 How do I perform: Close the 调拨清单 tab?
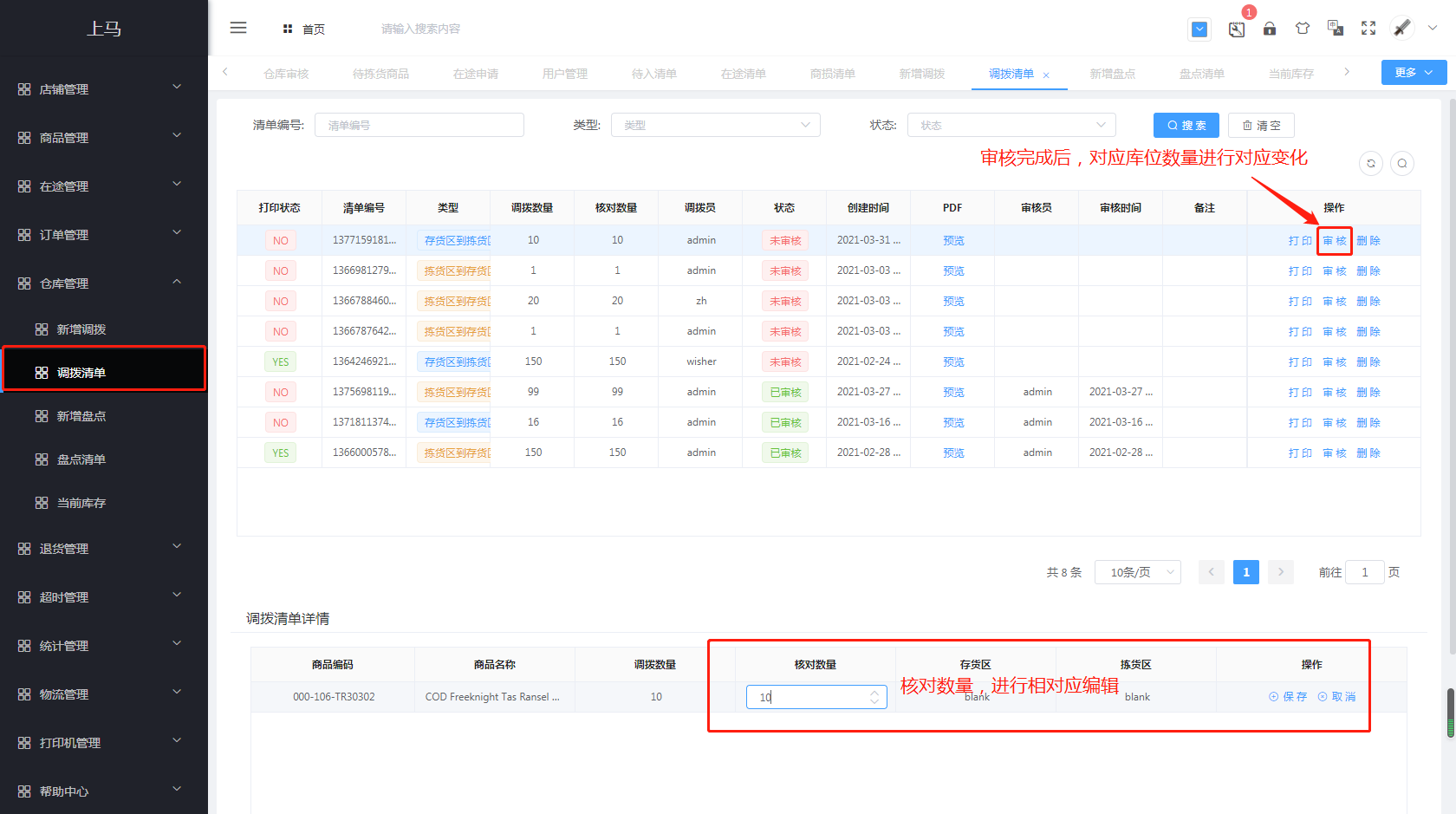1046,75
